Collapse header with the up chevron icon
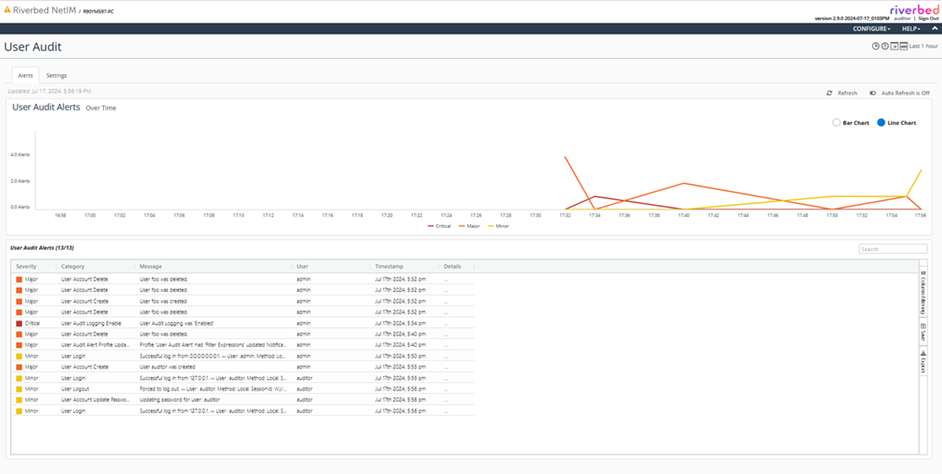The image size is (942, 474). 934,29
